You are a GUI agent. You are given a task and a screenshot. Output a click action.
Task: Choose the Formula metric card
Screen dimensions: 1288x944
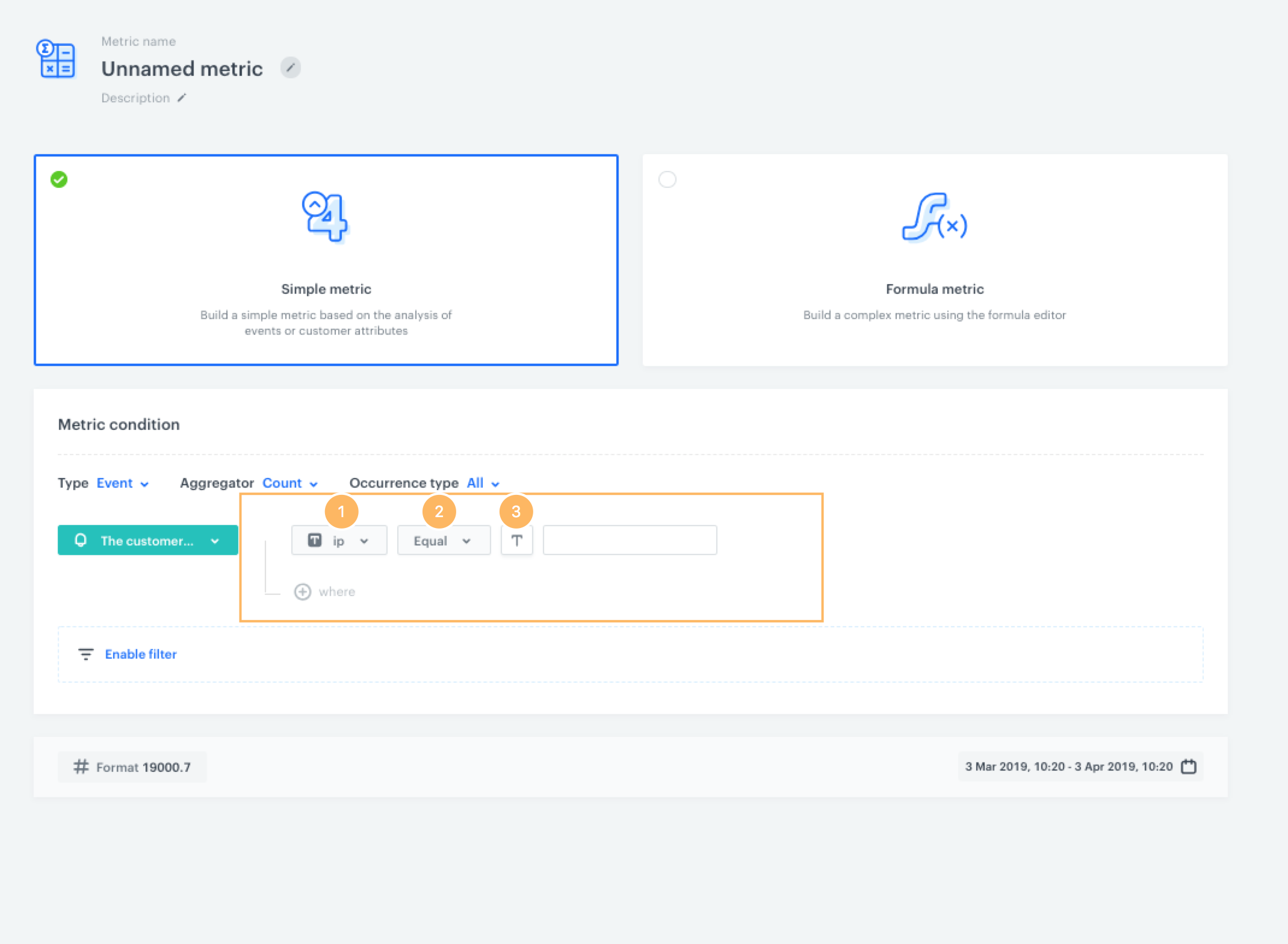pyautogui.click(x=934, y=260)
